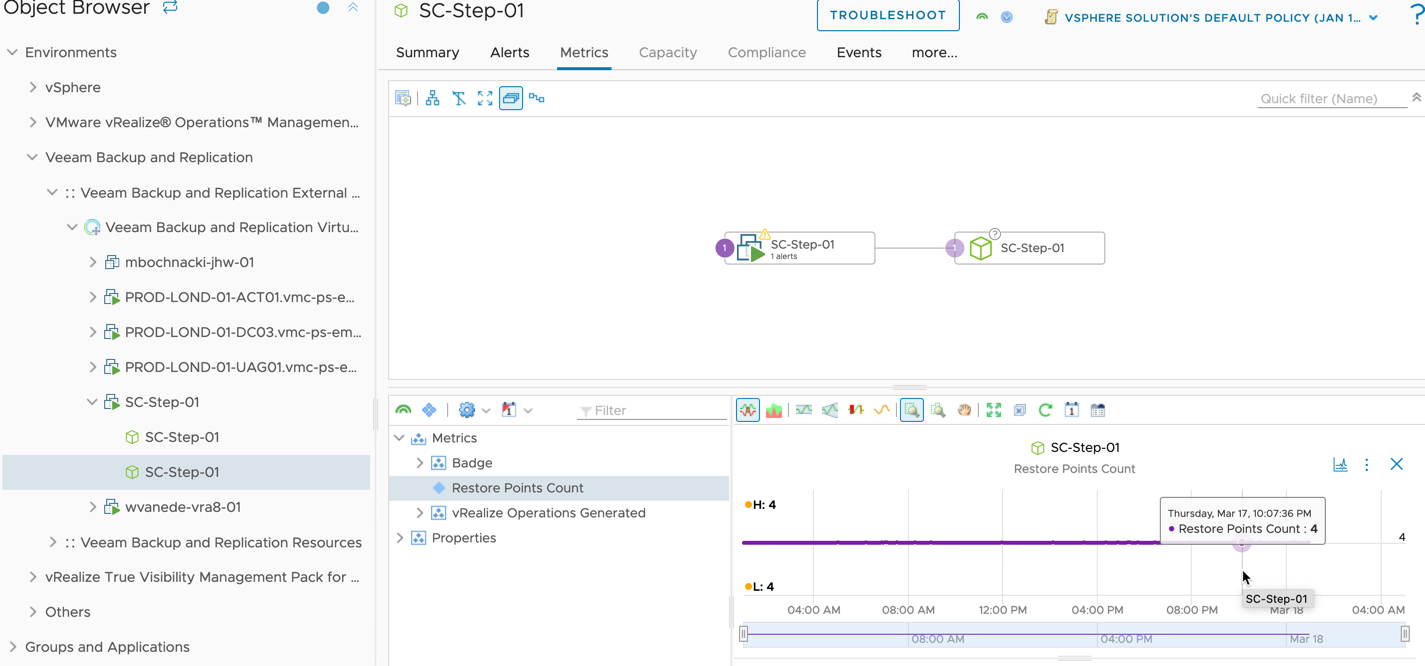Focus the Quick filter (Name) field
The width and height of the screenshot is (1425, 666).
[x=1331, y=98]
